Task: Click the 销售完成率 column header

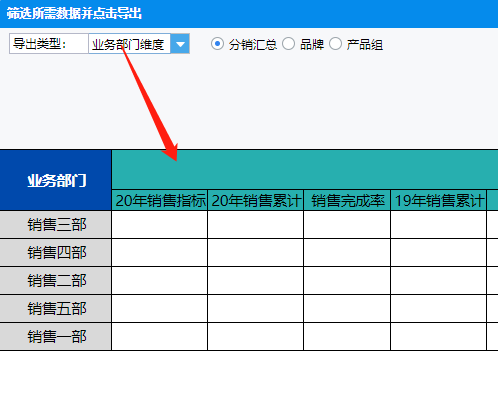Action: (347, 201)
